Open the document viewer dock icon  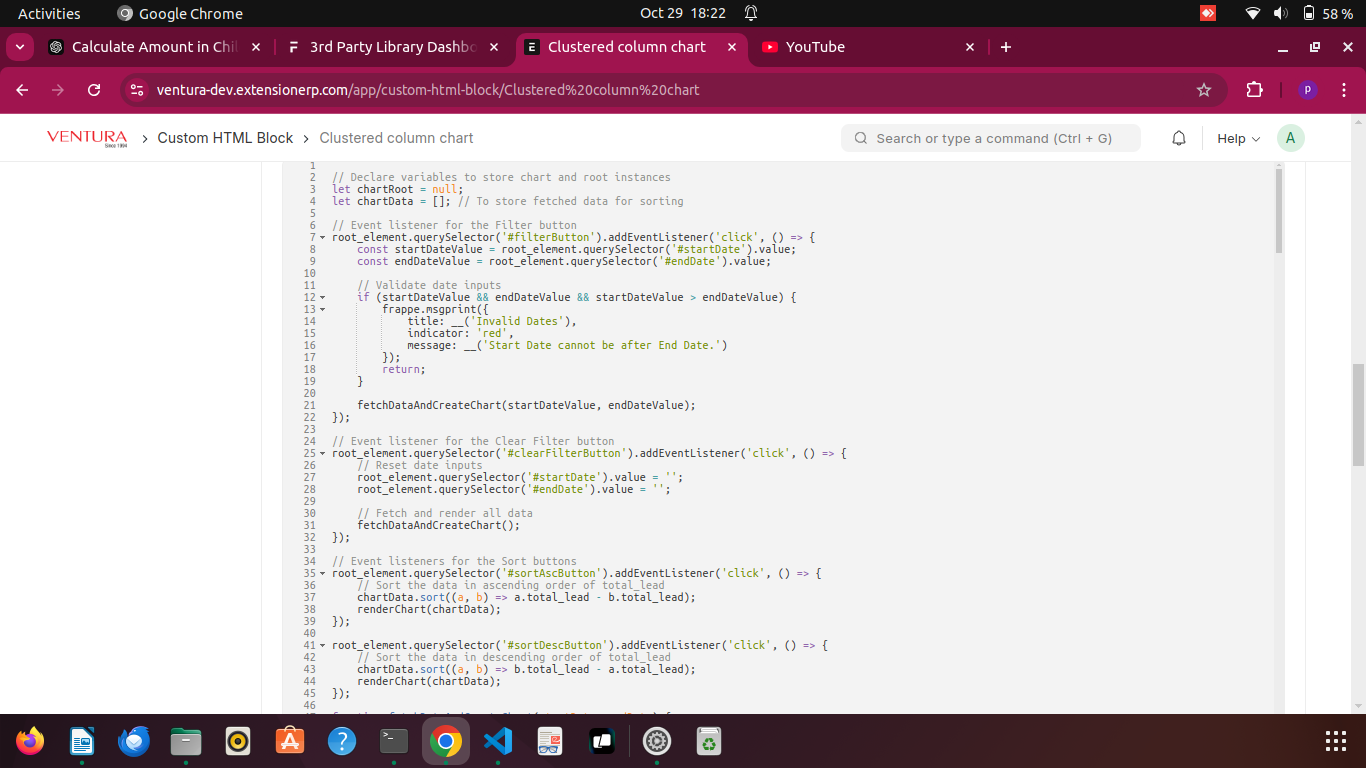pos(550,741)
